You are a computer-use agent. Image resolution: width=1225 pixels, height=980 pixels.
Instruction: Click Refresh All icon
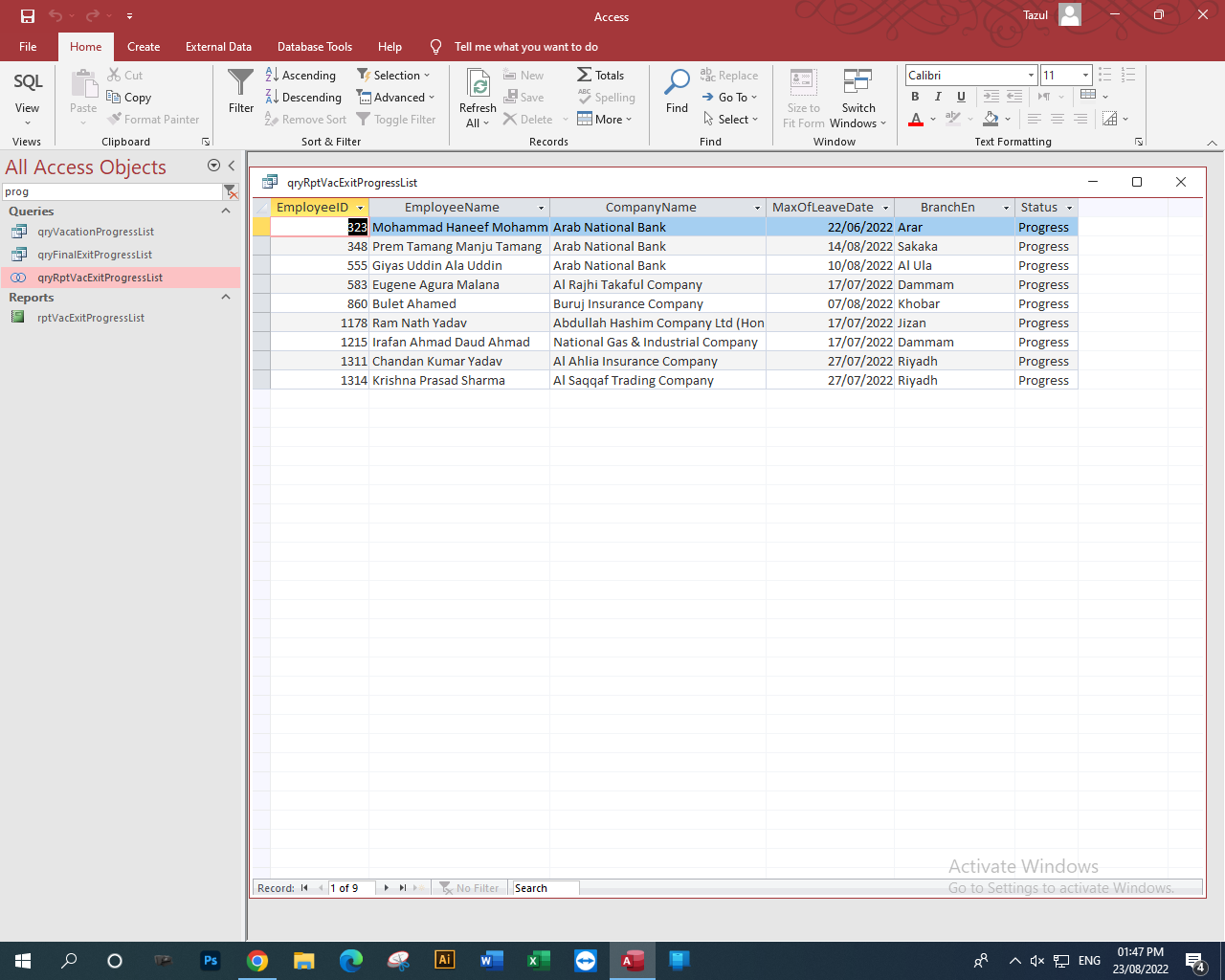coord(478,84)
